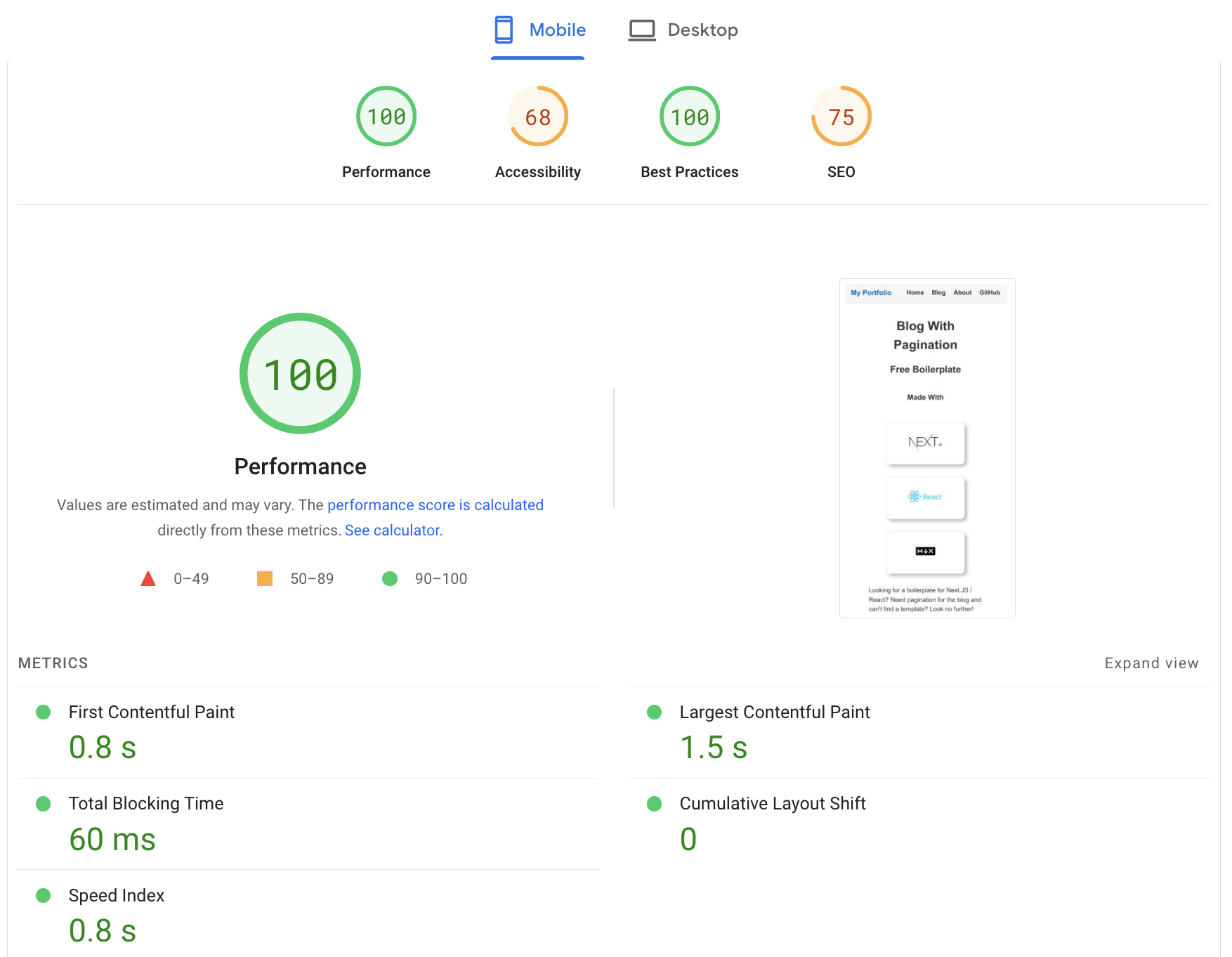Click the Desktop laptop icon
1232x957 pixels.
641,30
